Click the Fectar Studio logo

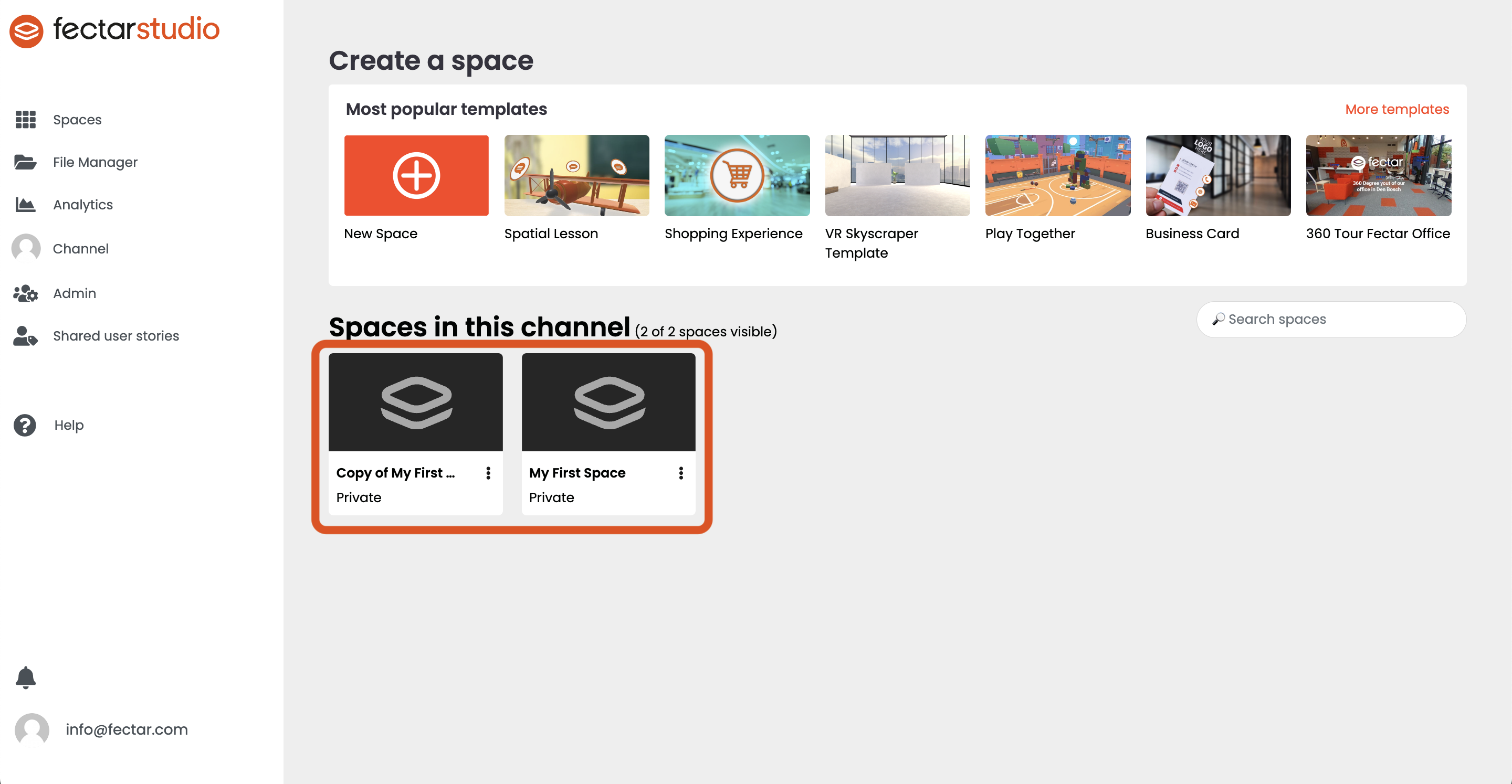pos(114,30)
